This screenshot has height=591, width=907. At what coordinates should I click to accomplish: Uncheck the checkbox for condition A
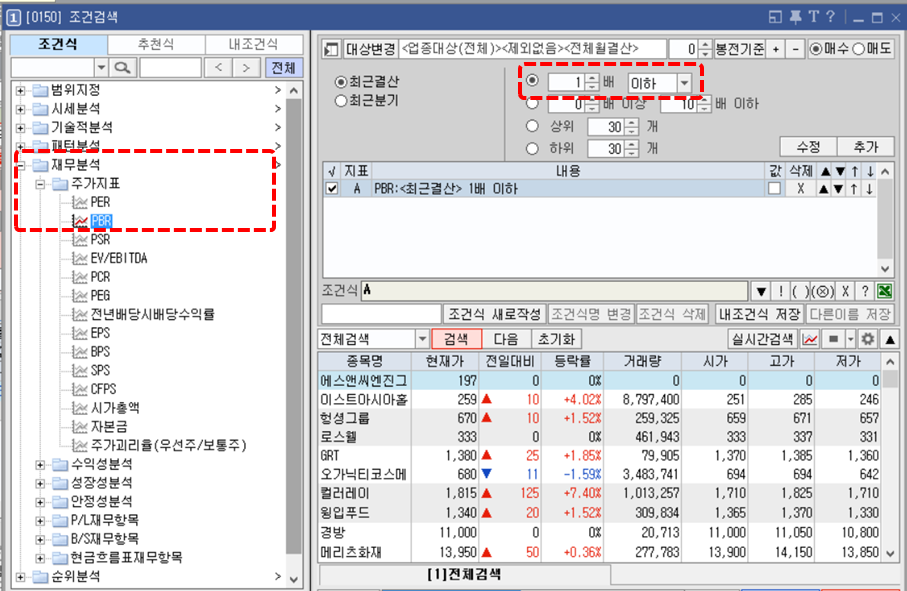pos(331,189)
